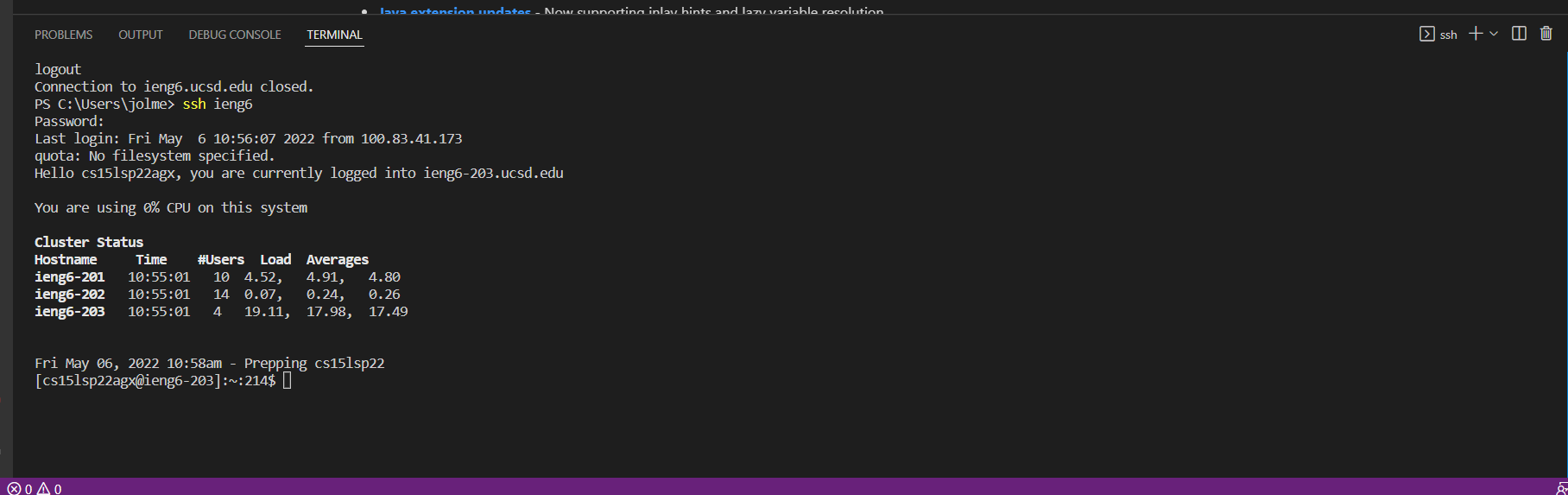
Task: Click the ieng6-202 hostname row
Action: (69, 294)
